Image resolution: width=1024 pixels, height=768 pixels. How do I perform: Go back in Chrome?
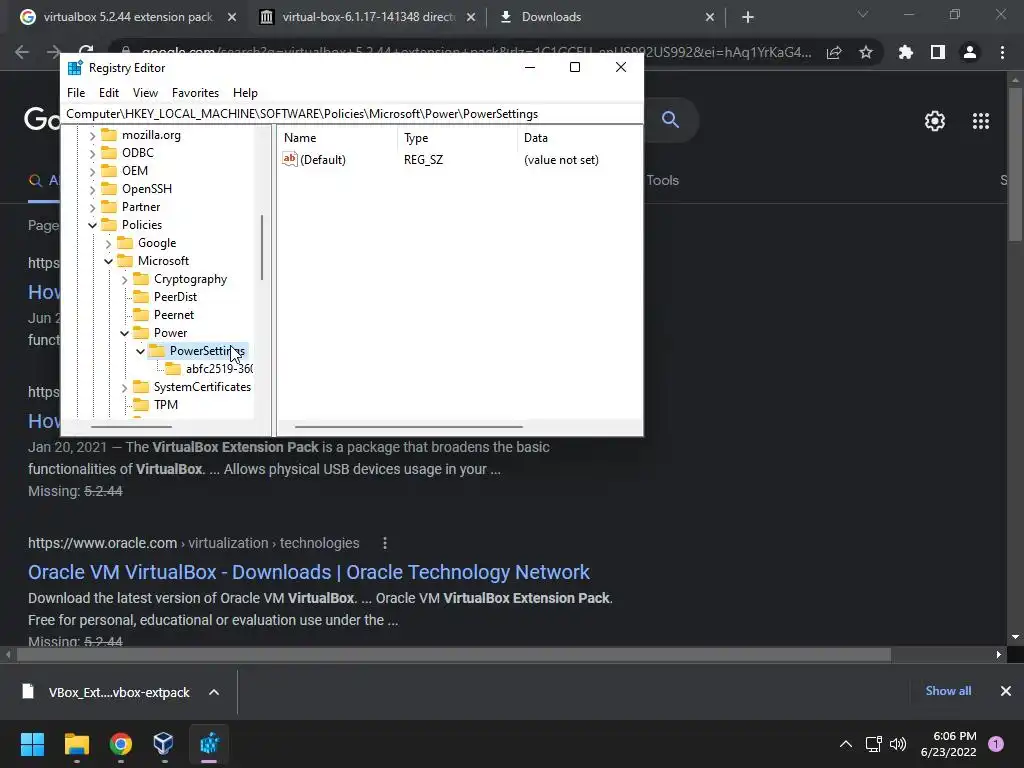pyautogui.click(x=22, y=52)
